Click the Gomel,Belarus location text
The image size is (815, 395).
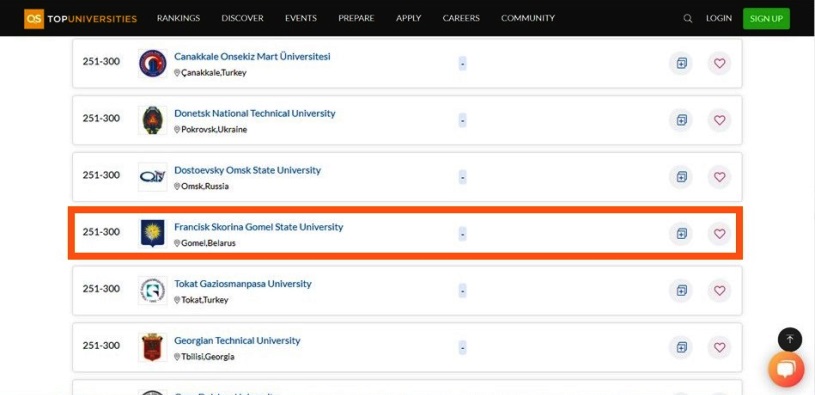208,243
